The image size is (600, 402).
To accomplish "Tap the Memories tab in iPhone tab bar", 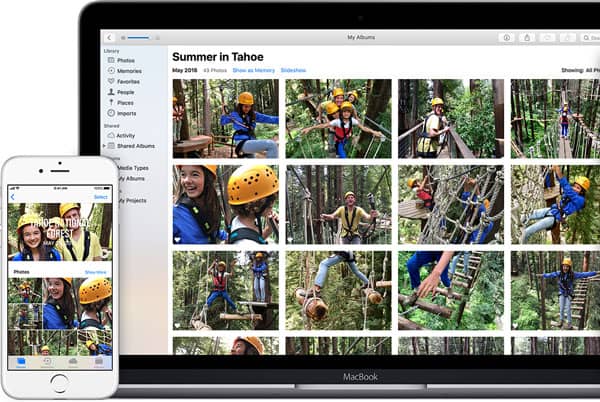I will coord(47,363).
